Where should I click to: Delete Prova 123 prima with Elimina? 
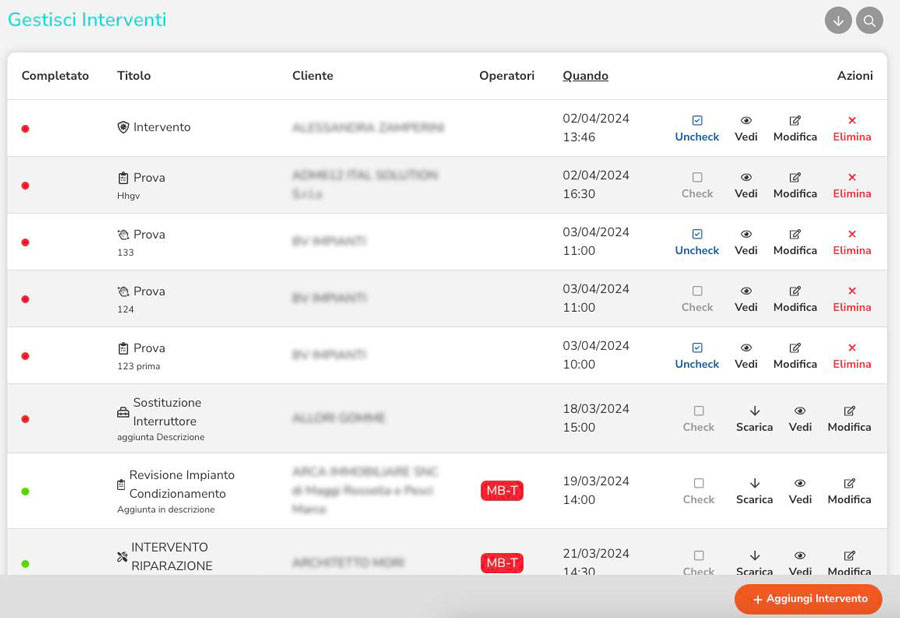852,356
